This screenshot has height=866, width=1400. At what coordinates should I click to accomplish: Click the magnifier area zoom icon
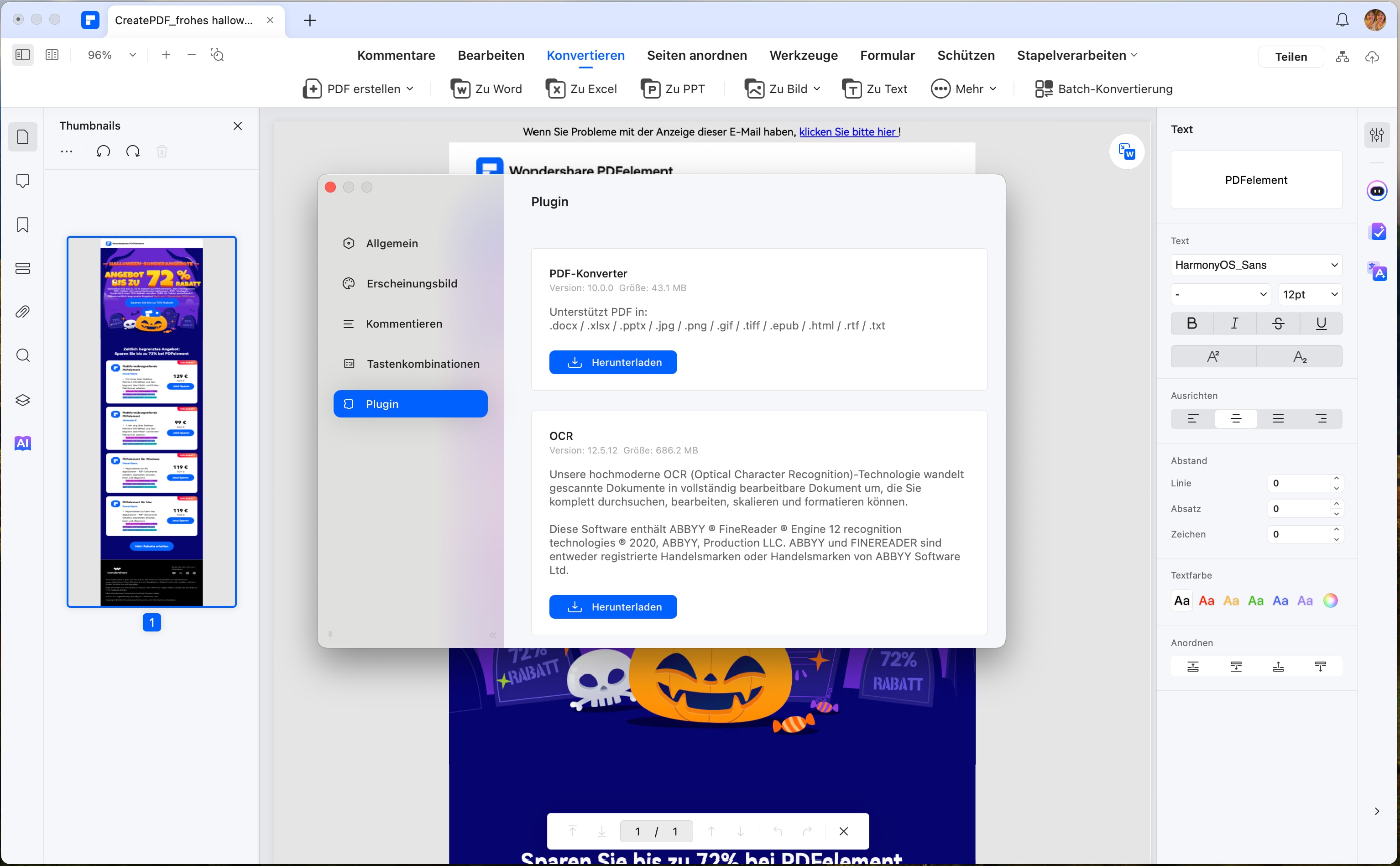point(218,55)
